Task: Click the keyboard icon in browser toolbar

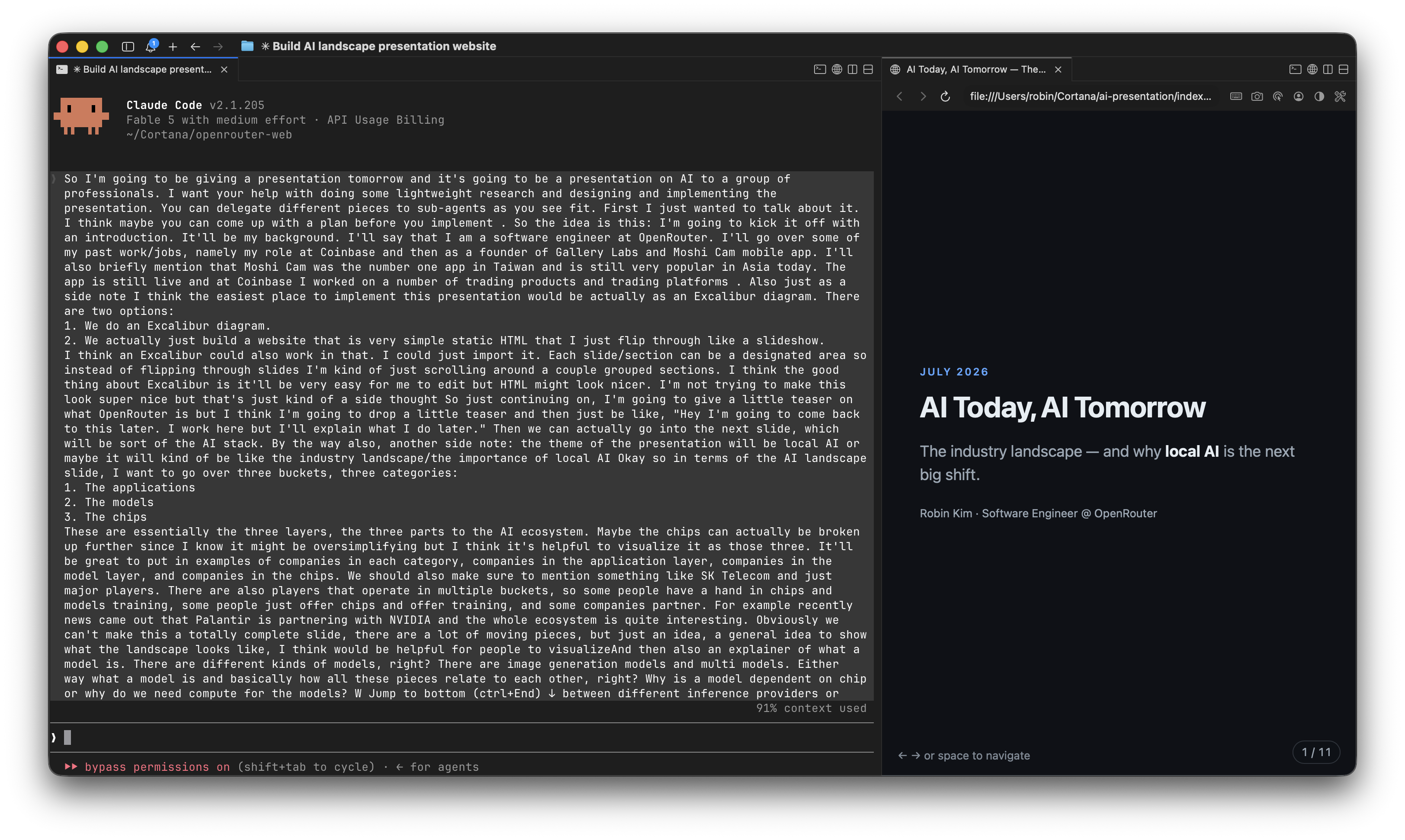Action: 1236,96
